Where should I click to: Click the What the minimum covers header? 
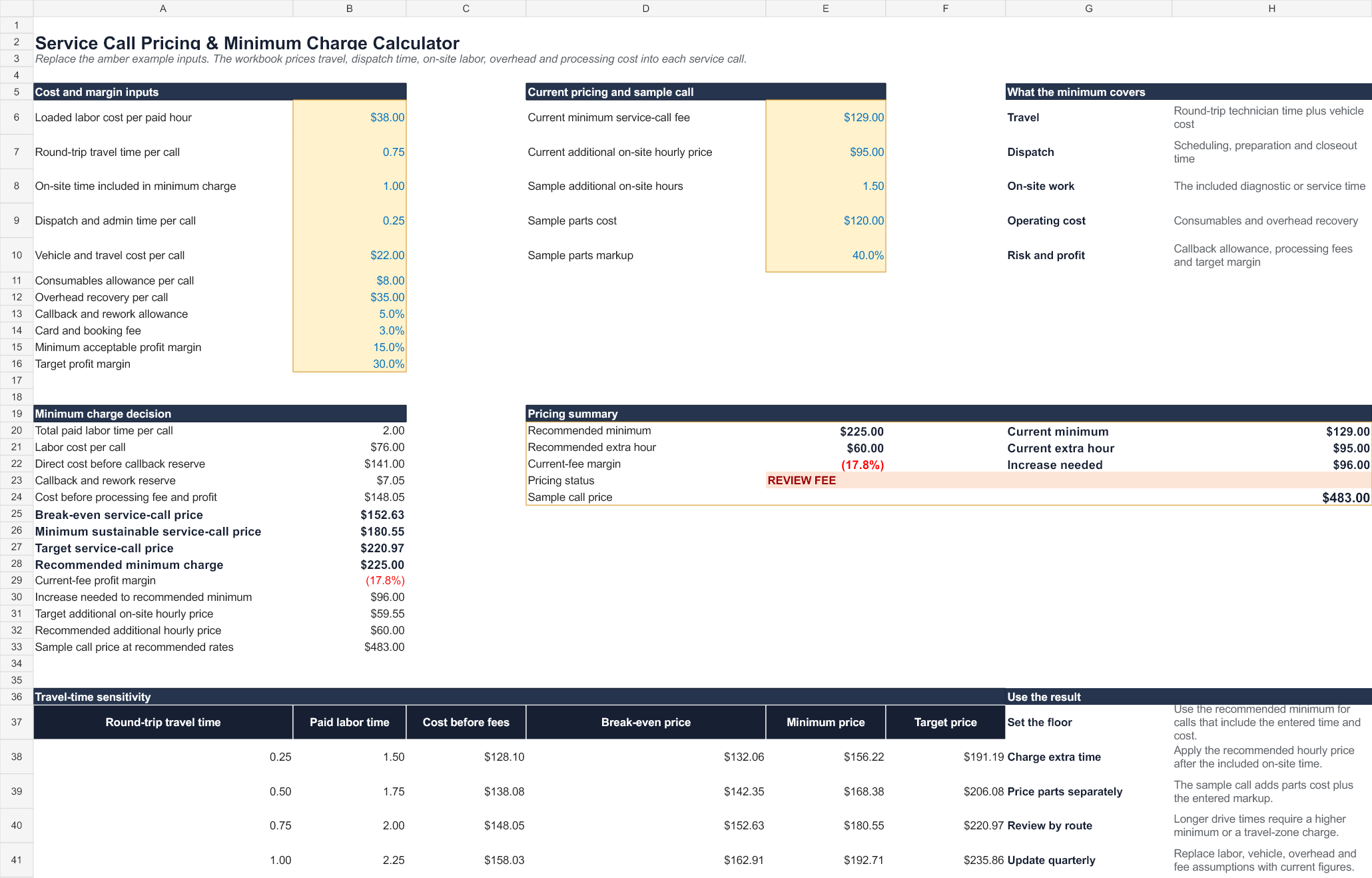pyautogui.click(x=1189, y=92)
